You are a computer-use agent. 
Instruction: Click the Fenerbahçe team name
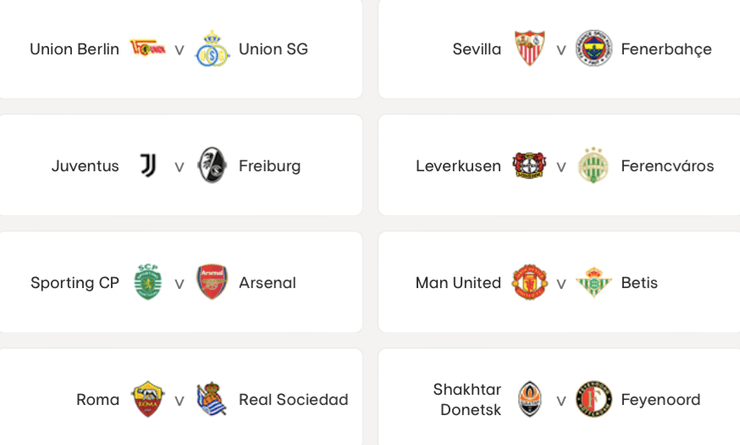(666, 49)
